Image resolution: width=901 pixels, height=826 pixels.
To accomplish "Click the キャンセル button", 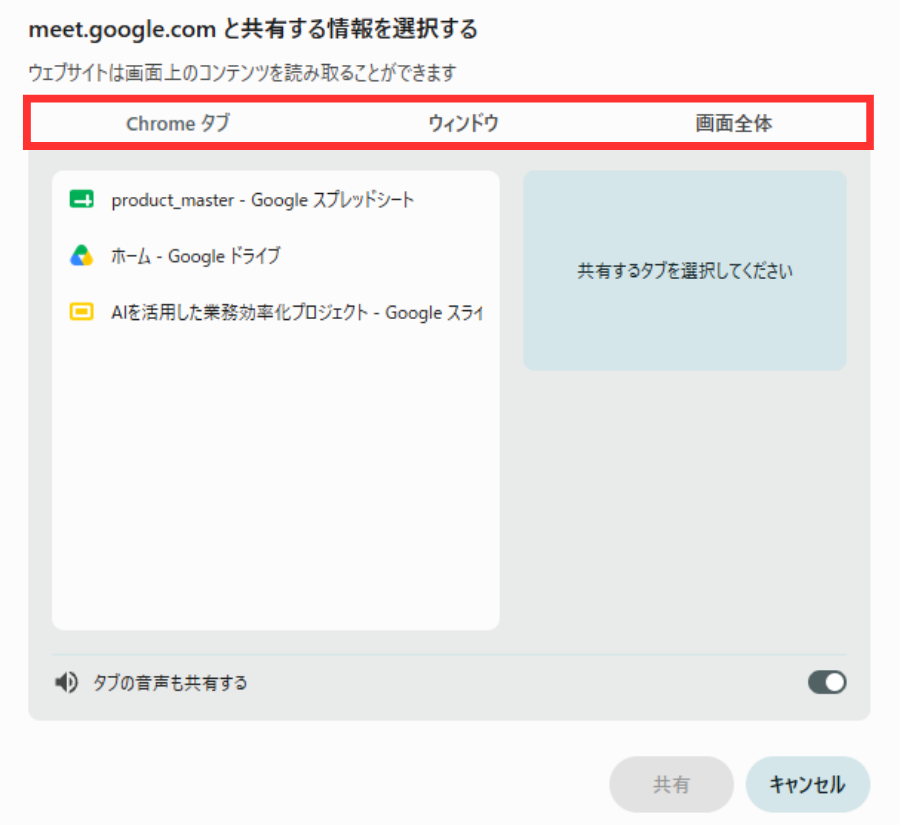I will (x=807, y=784).
